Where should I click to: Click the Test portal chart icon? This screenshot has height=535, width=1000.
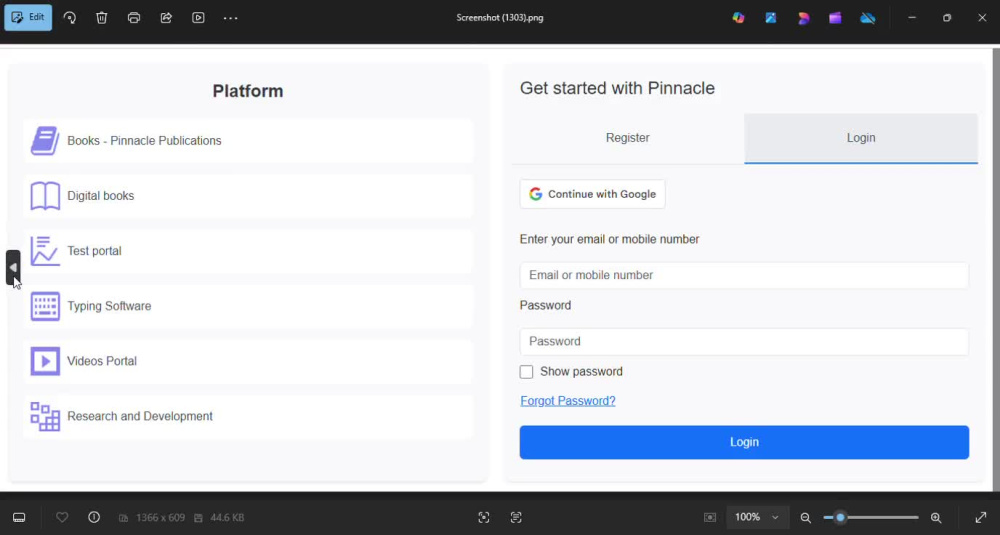(45, 251)
